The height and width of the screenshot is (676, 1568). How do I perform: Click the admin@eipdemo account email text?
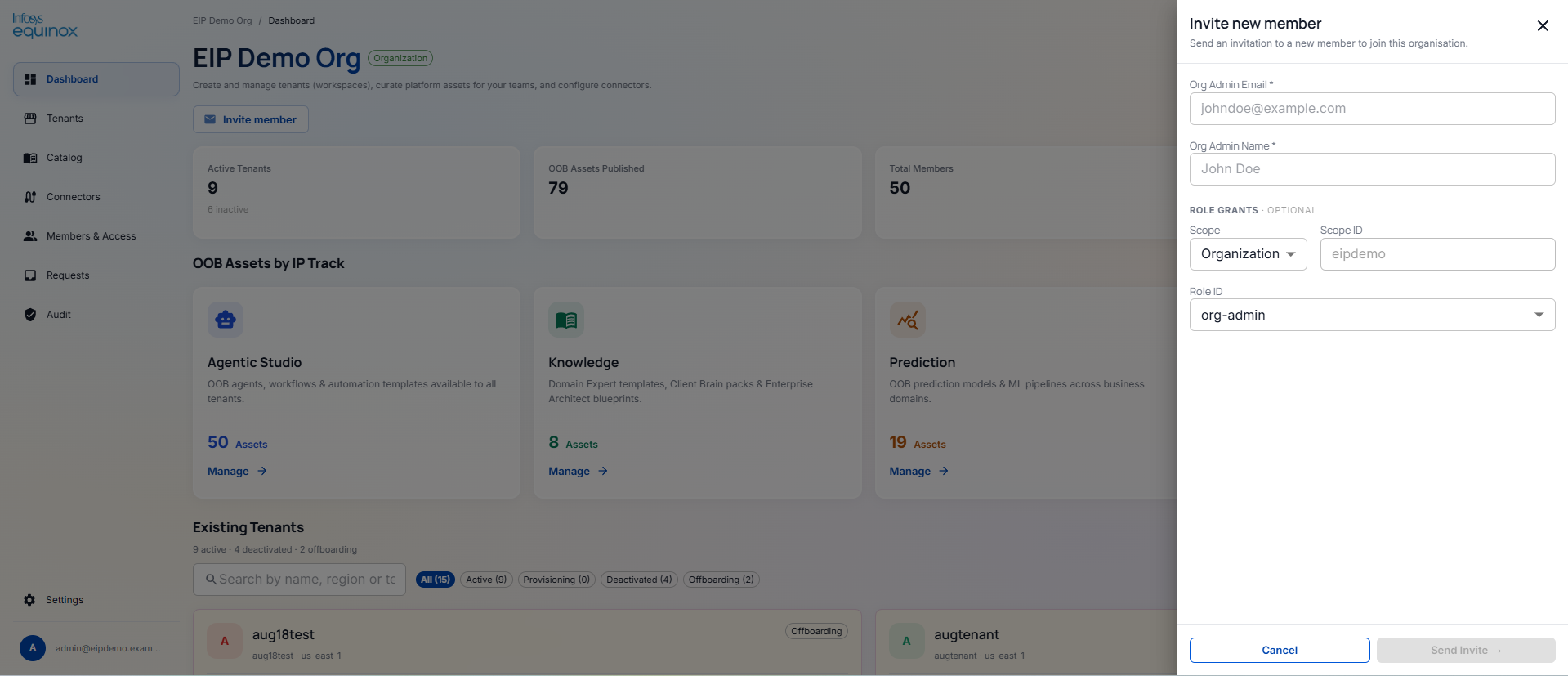click(x=108, y=648)
